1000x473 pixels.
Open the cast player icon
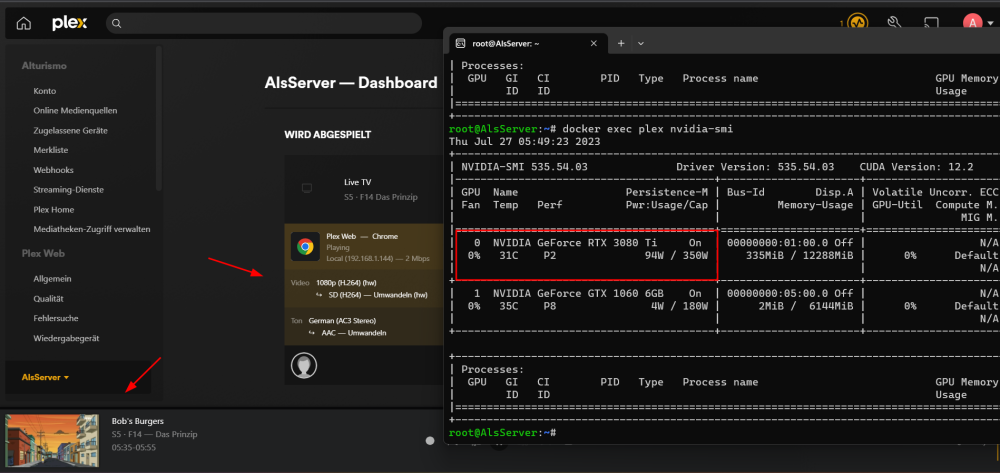(931, 23)
